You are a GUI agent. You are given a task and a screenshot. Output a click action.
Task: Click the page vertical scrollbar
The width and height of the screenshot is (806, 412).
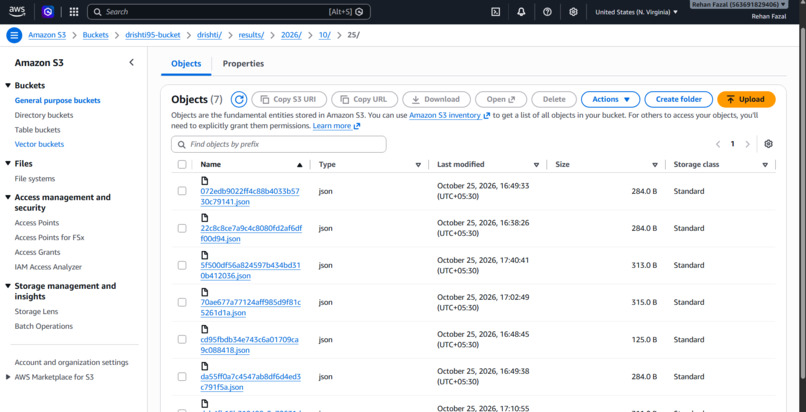802,205
